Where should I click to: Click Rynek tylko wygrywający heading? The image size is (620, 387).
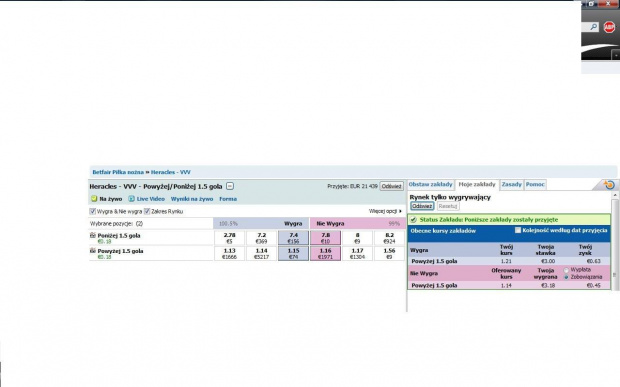(x=450, y=197)
